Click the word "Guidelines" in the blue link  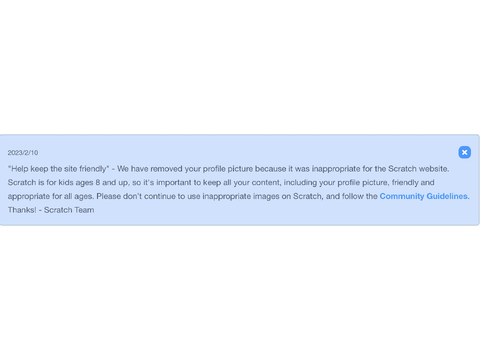tap(447, 196)
